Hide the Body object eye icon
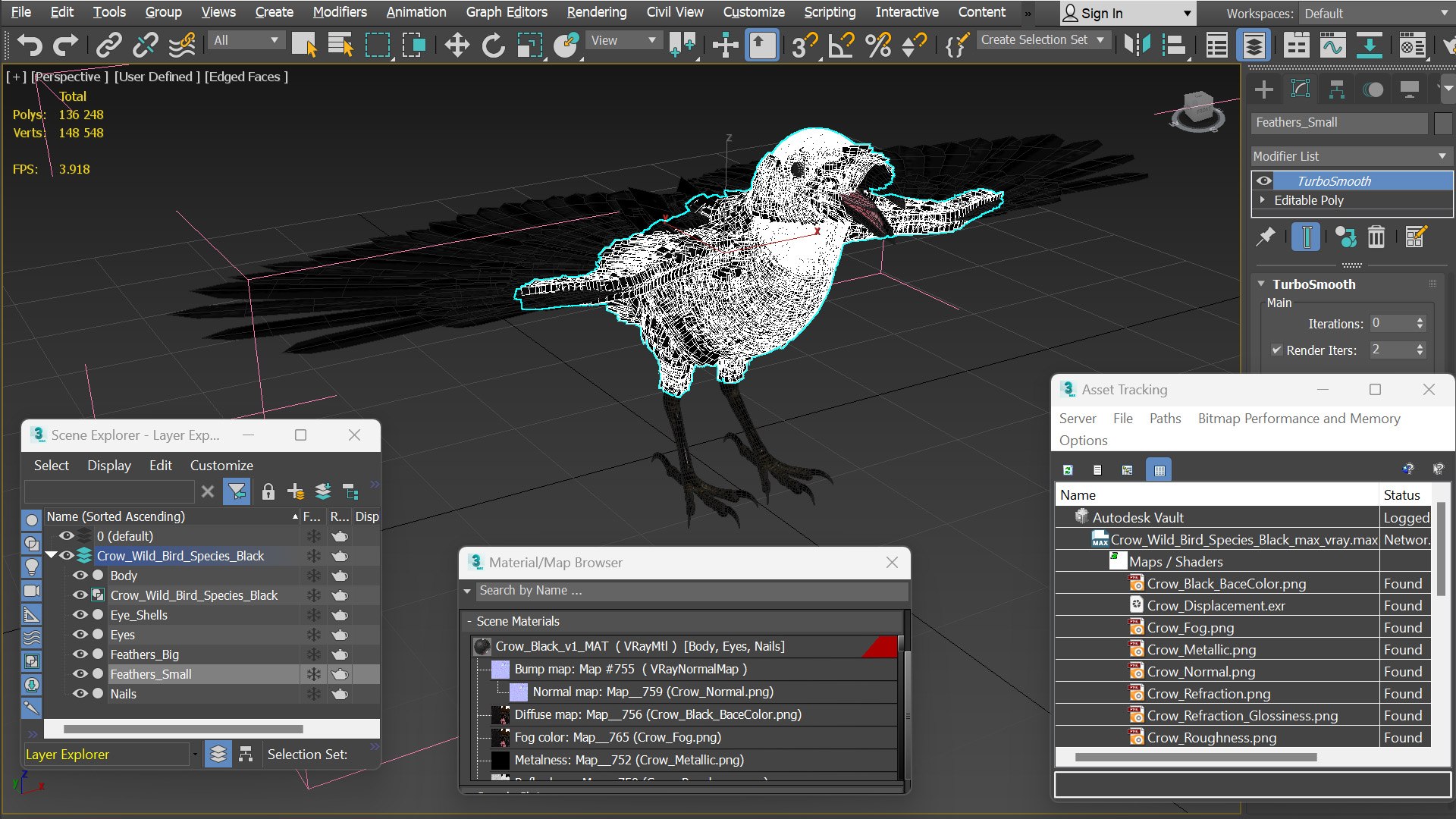 pyautogui.click(x=80, y=576)
